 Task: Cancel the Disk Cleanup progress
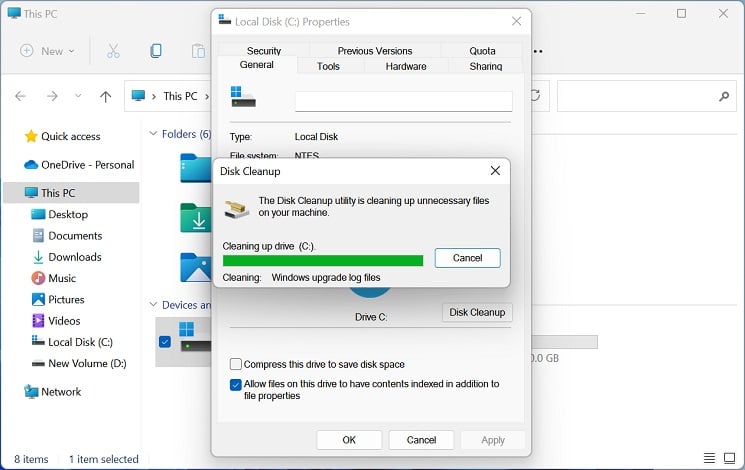(x=468, y=258)
